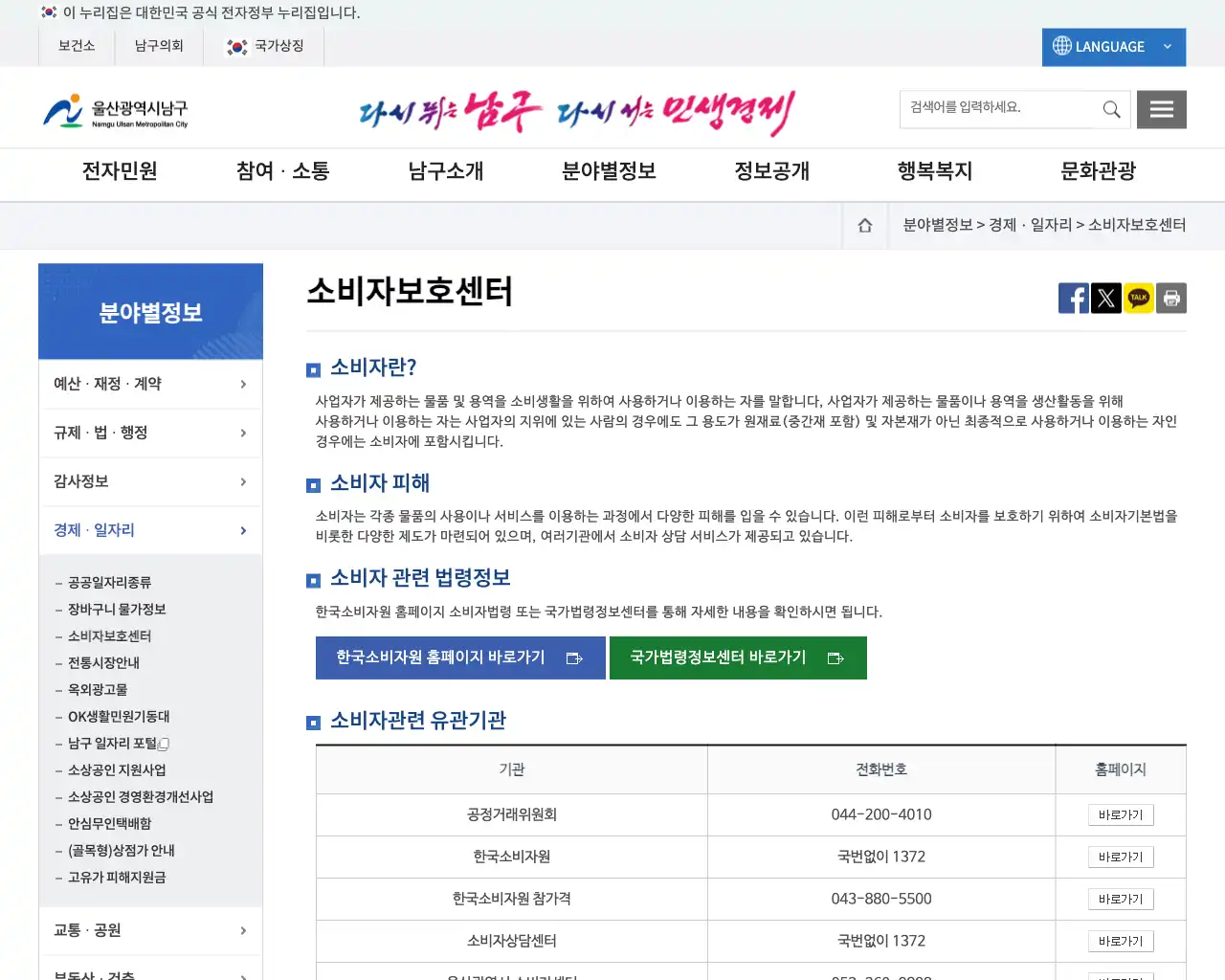Image resolution: width=1225 pixels, height=980 pixels.
Task: Select OK생활민원기동대 in sidebar
Action: click(x=119, y=717)
